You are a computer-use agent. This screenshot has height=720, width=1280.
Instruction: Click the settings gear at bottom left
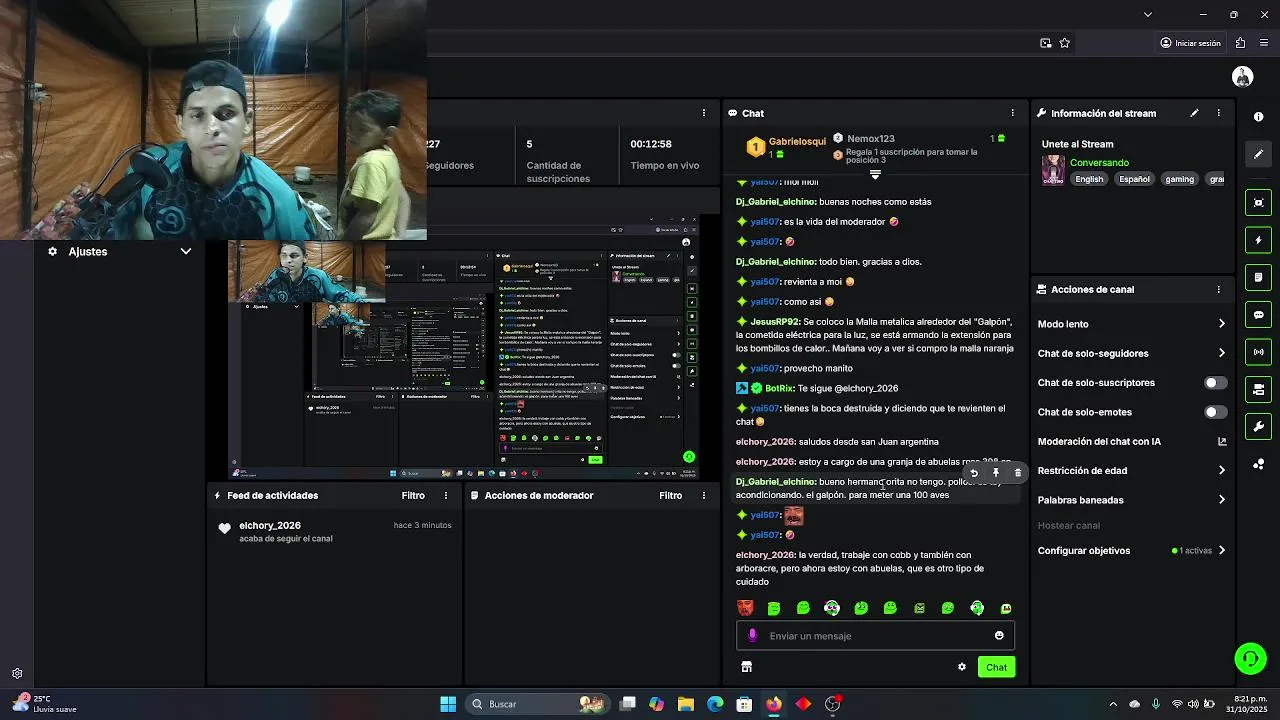[x=17, y=674]
